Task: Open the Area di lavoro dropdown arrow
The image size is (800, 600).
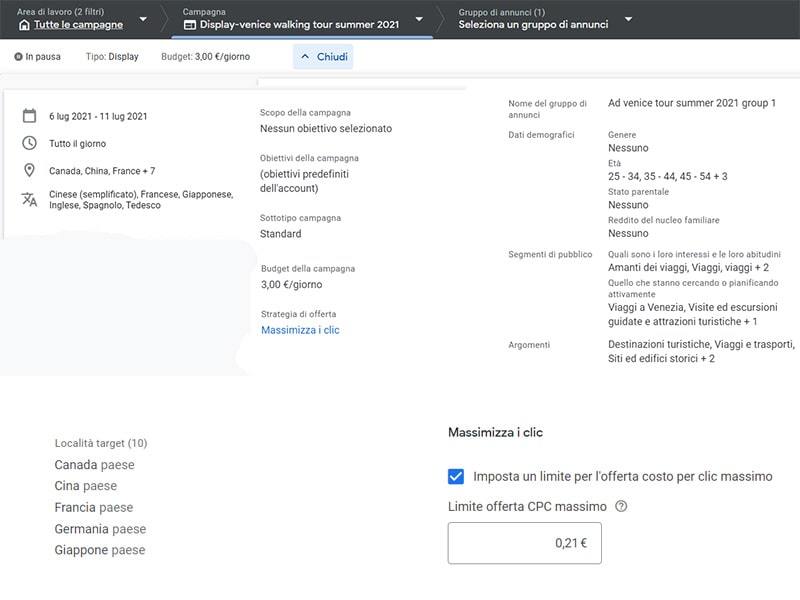Action: click(143, 19)
